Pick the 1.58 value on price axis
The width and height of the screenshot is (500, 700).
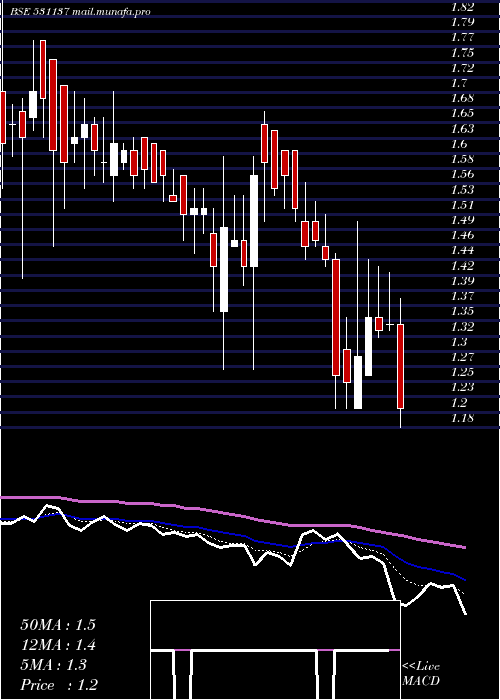[462, 159]
